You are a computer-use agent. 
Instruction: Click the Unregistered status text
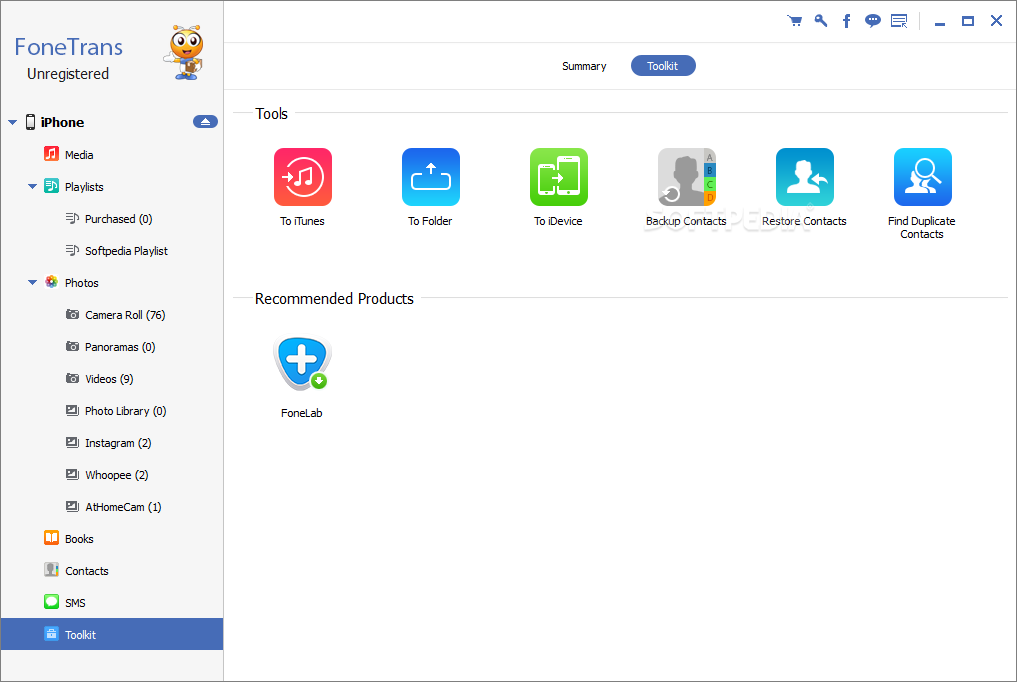coord(68,74)
